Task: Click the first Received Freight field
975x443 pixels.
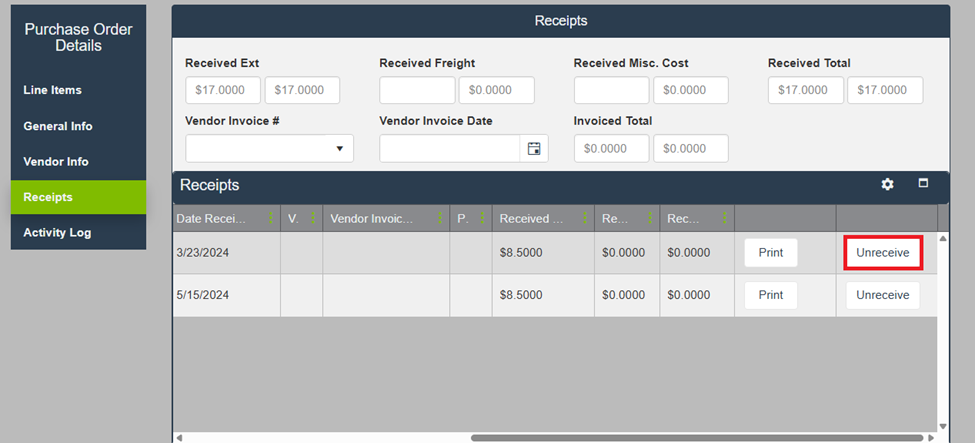Action: click(x=417, y=90)
